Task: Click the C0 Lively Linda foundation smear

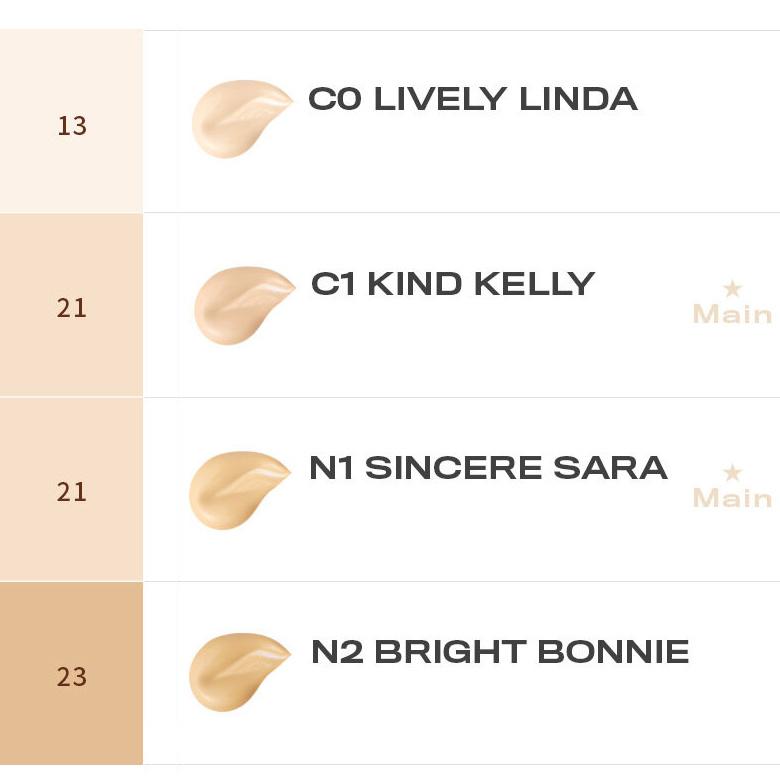Action: pos(238,119)
